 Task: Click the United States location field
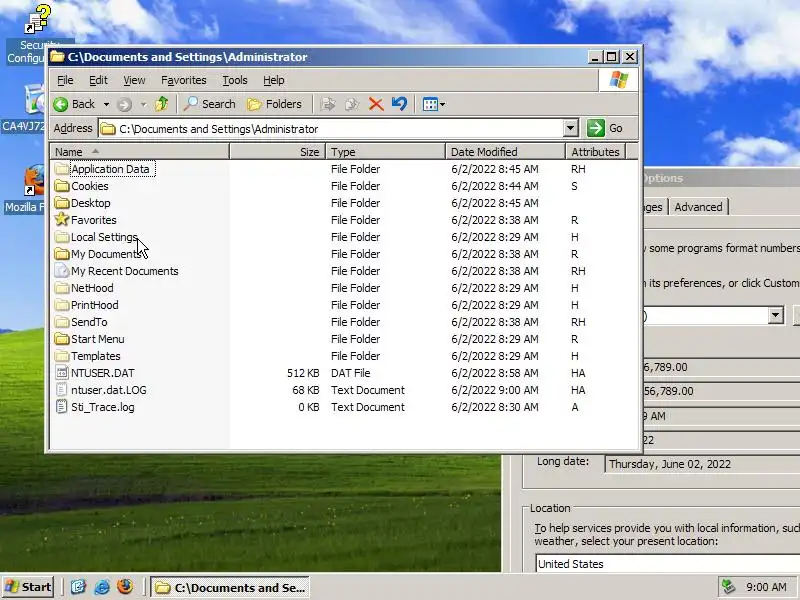pyautogui.click(x=667, y=564)
